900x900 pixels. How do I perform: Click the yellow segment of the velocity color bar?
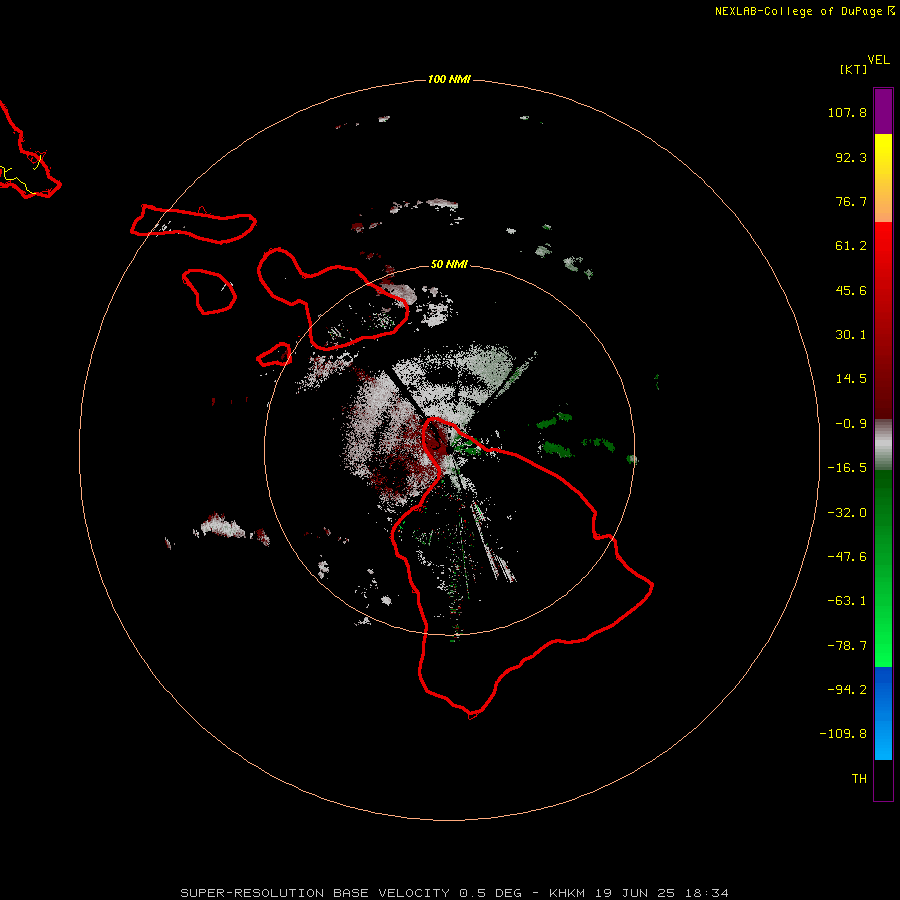883,155
